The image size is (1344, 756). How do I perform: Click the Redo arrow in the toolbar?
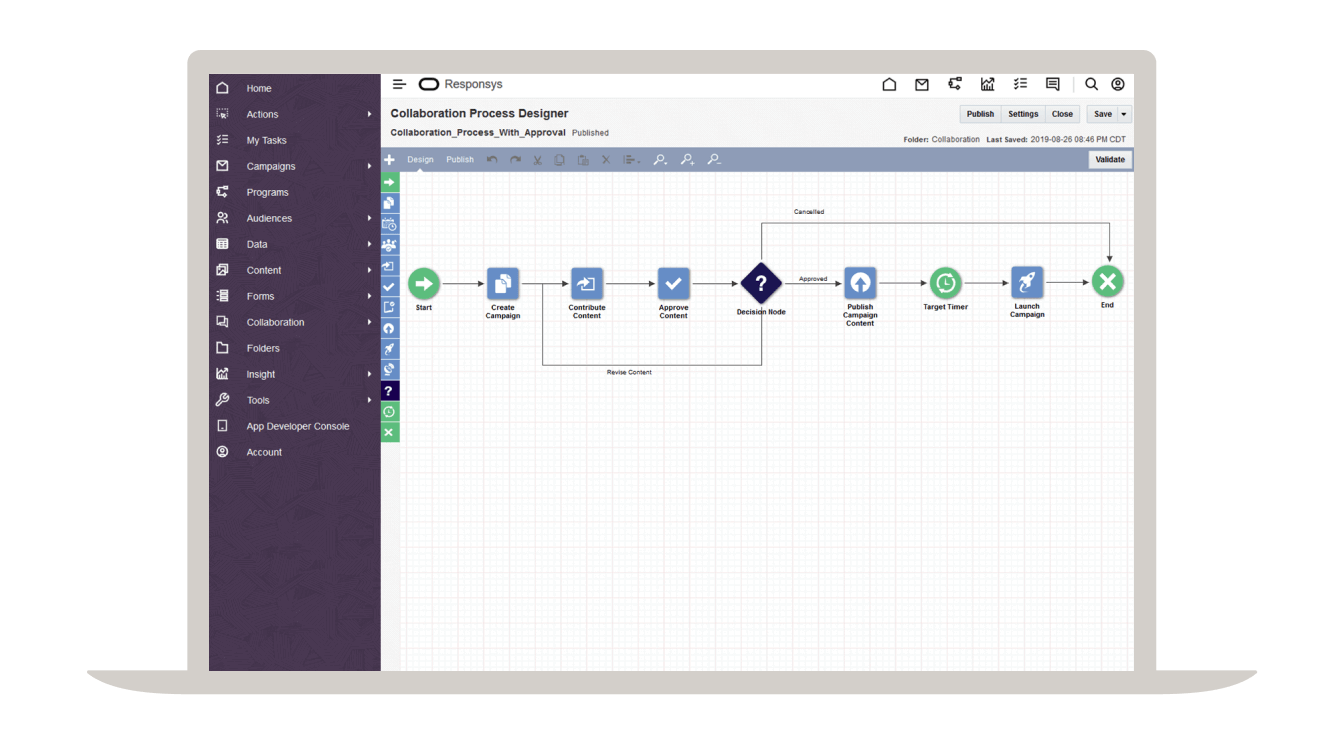(515, 160)
